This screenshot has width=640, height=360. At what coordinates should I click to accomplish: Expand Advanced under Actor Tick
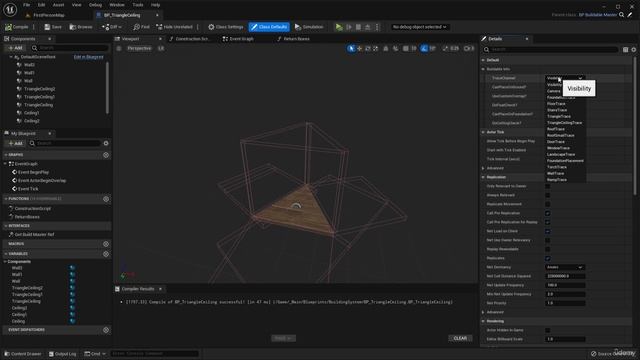tap(483, 168)
